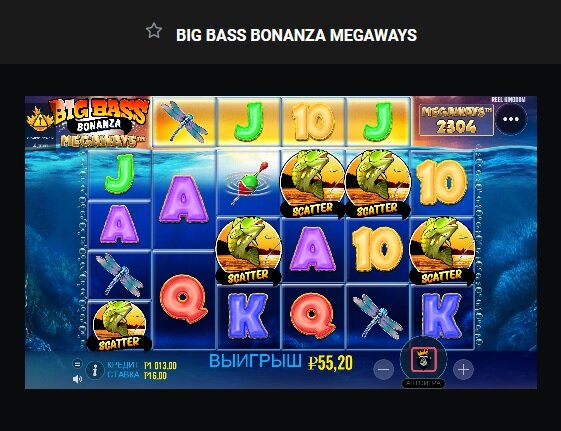Click the red fishing bobber symbol
The width and height of the screenshot is (561, 431).
[248, 182]
